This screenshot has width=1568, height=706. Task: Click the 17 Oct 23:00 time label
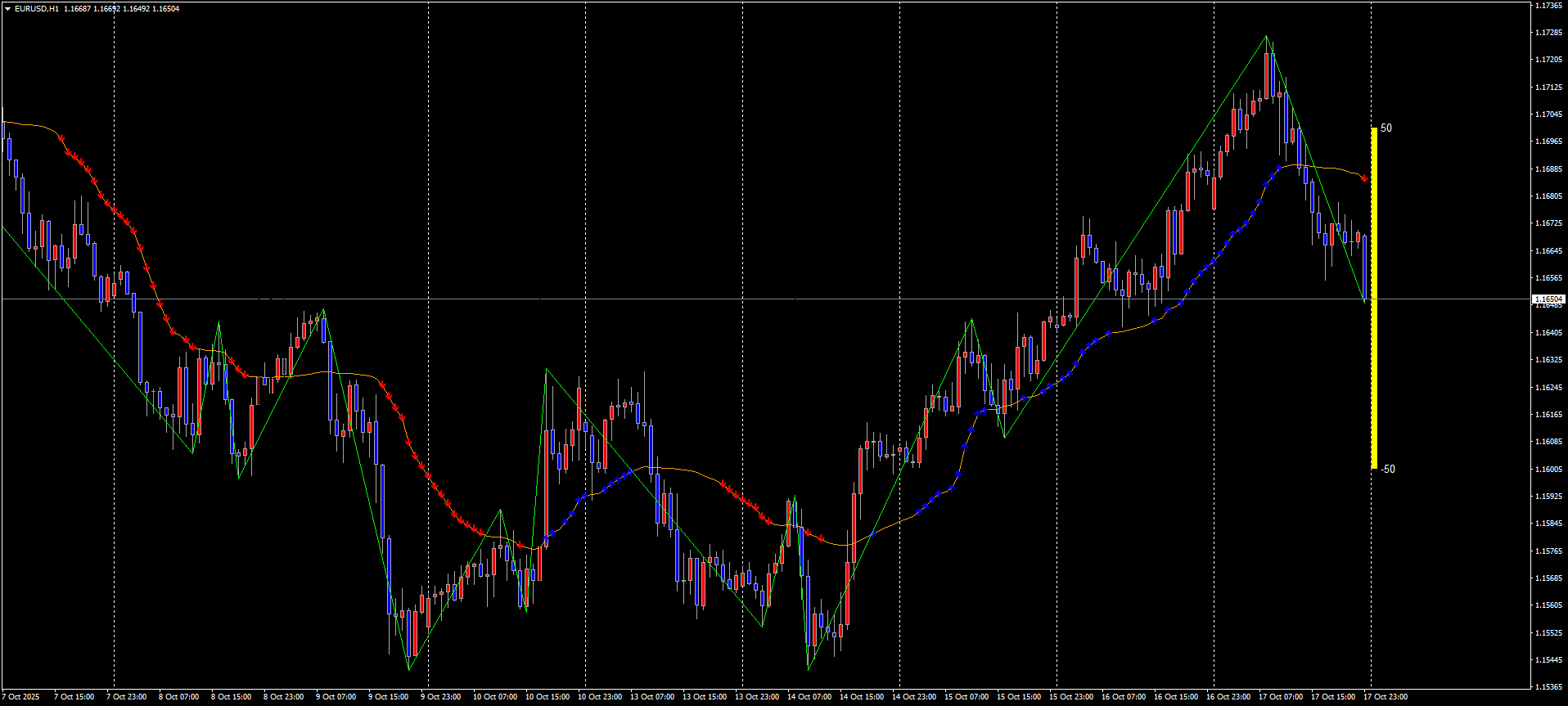tap(1386, 697)
